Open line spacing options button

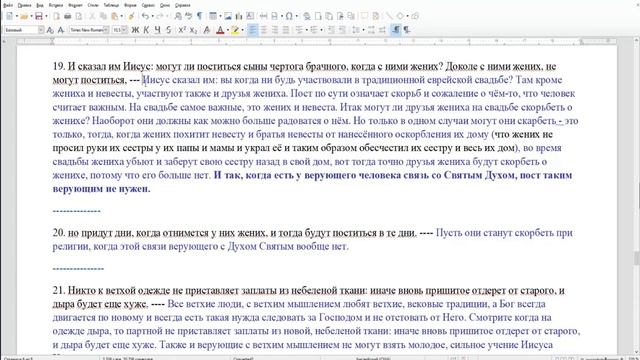pyautogui.click(x=356, y=30)
